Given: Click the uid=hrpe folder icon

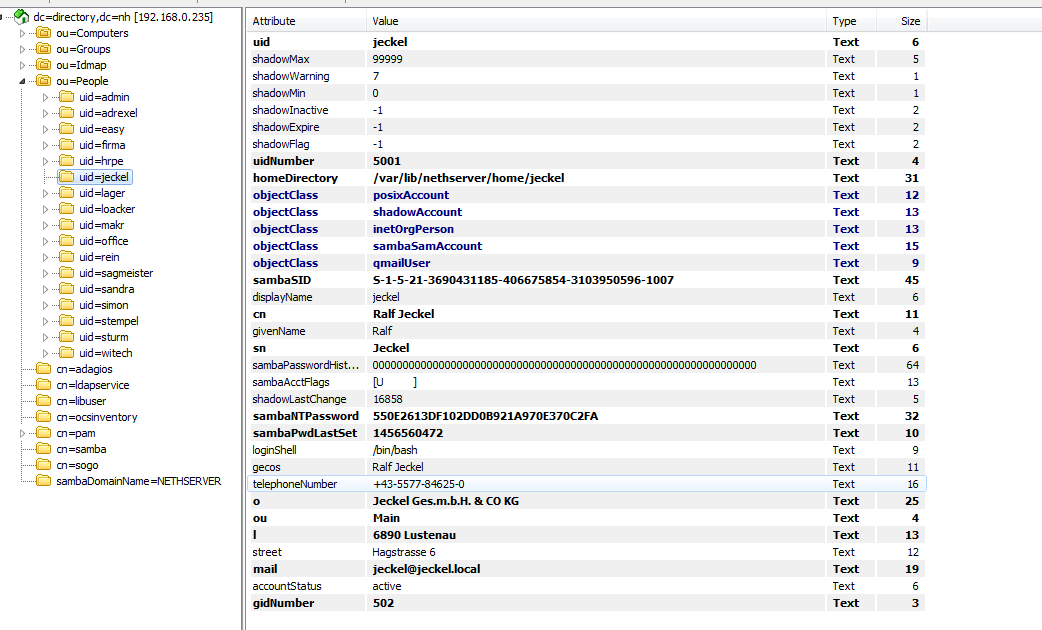Looking at the screenshot, I should (66, 160).
